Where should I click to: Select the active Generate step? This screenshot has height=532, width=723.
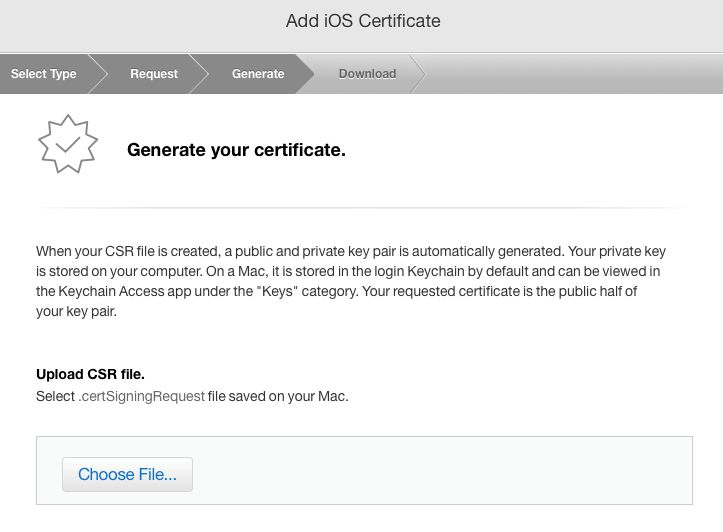click(258, 74)
